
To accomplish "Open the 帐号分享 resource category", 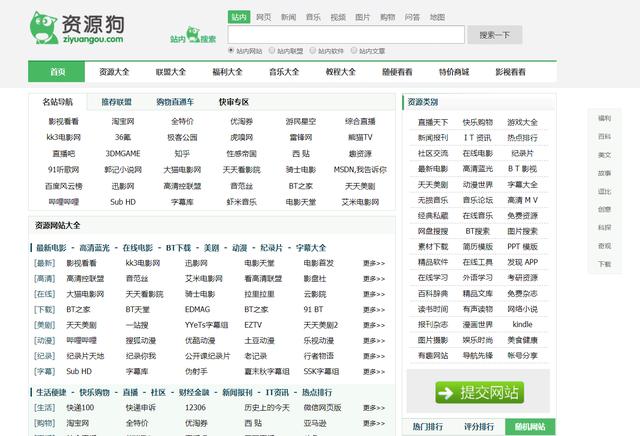I will (x=522, y=356).
